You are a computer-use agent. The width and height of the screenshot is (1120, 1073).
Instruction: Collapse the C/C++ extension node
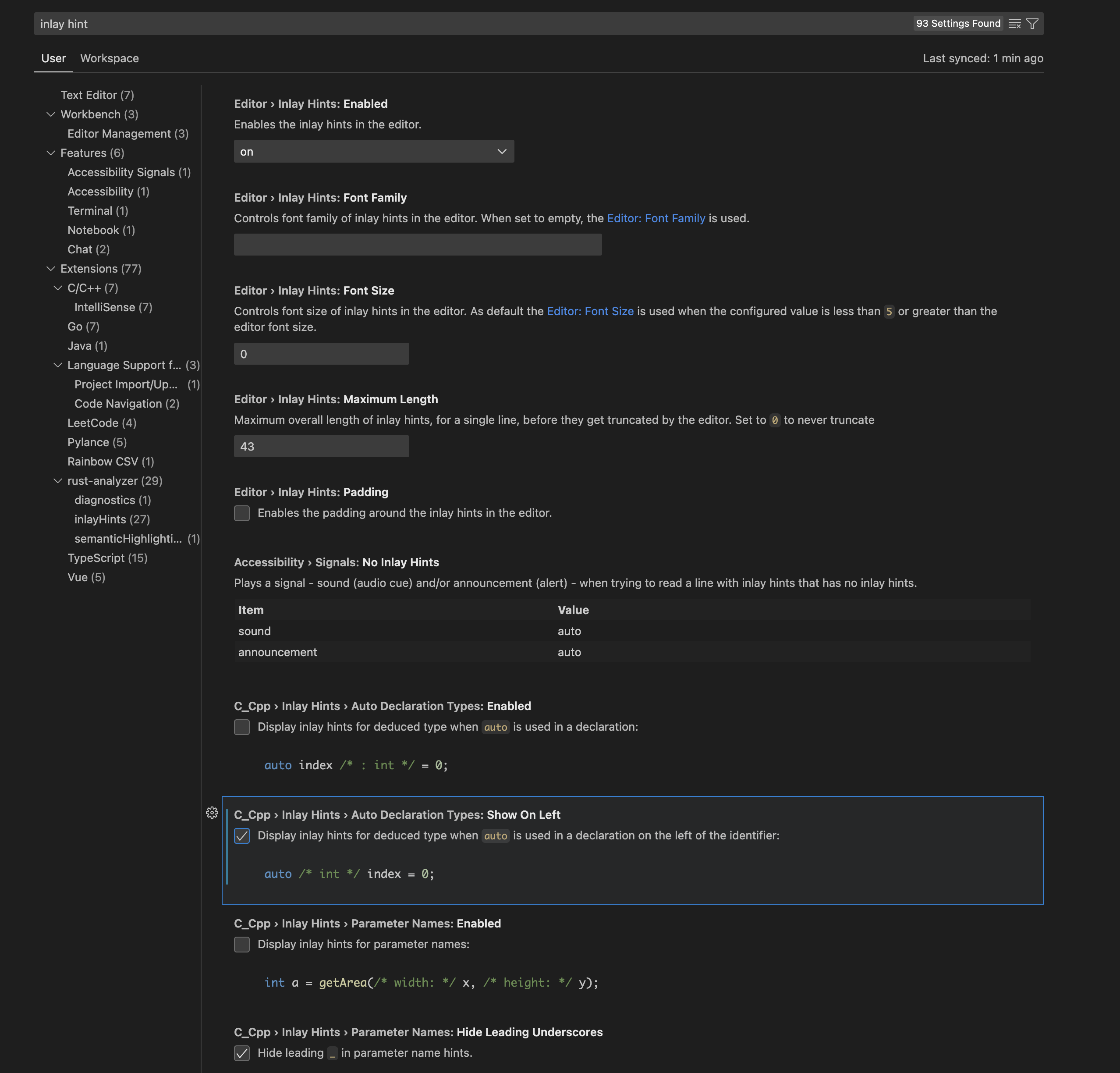point(58,288)
